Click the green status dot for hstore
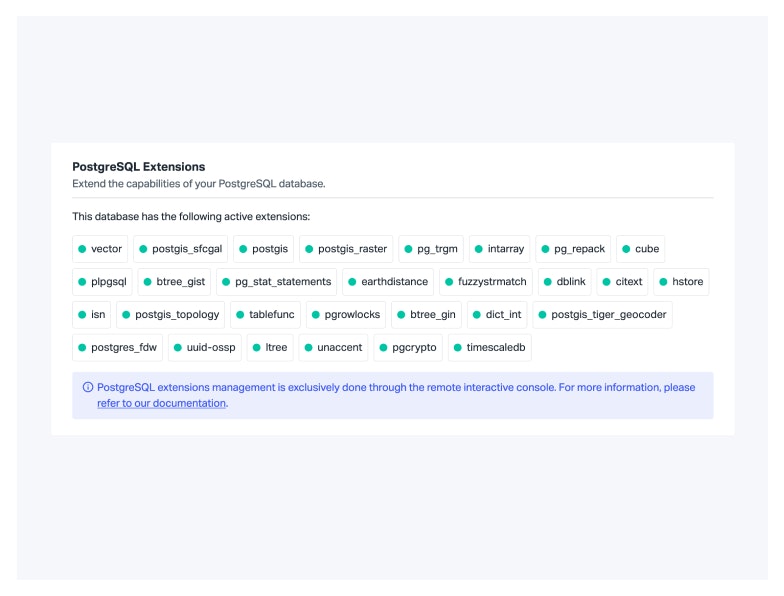 [x=663, y=282]
